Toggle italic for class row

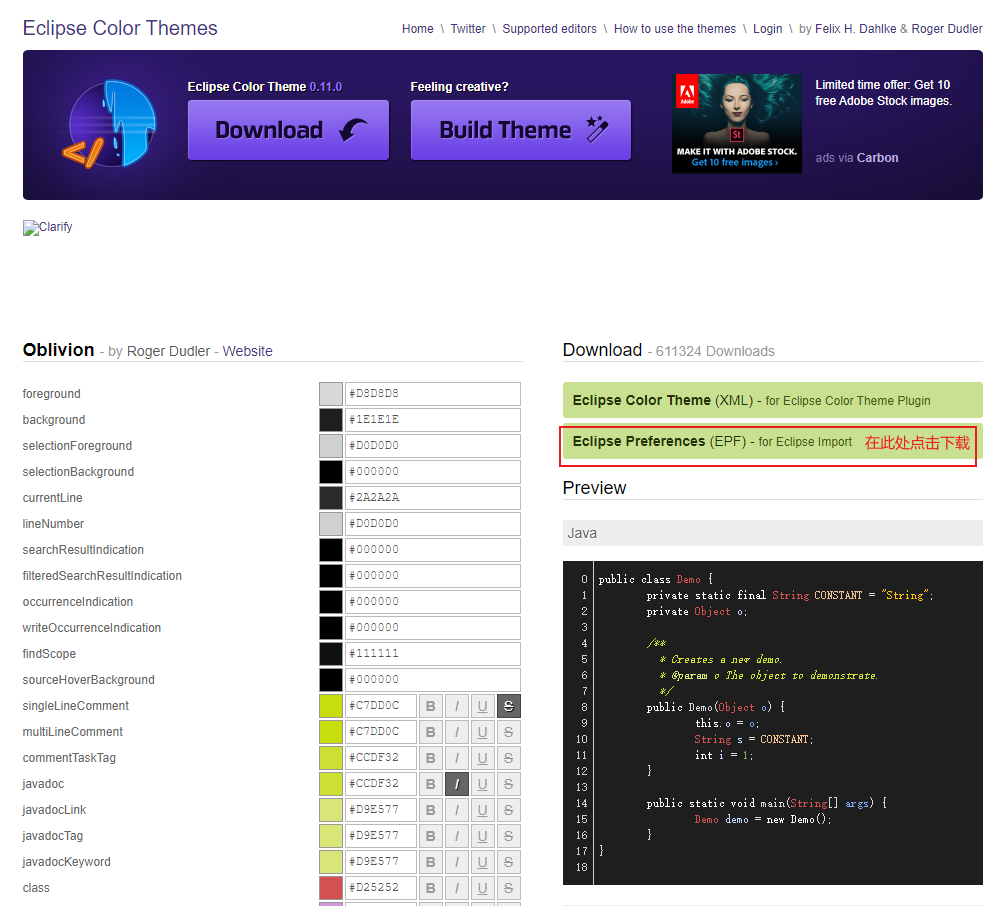[457, 888]
